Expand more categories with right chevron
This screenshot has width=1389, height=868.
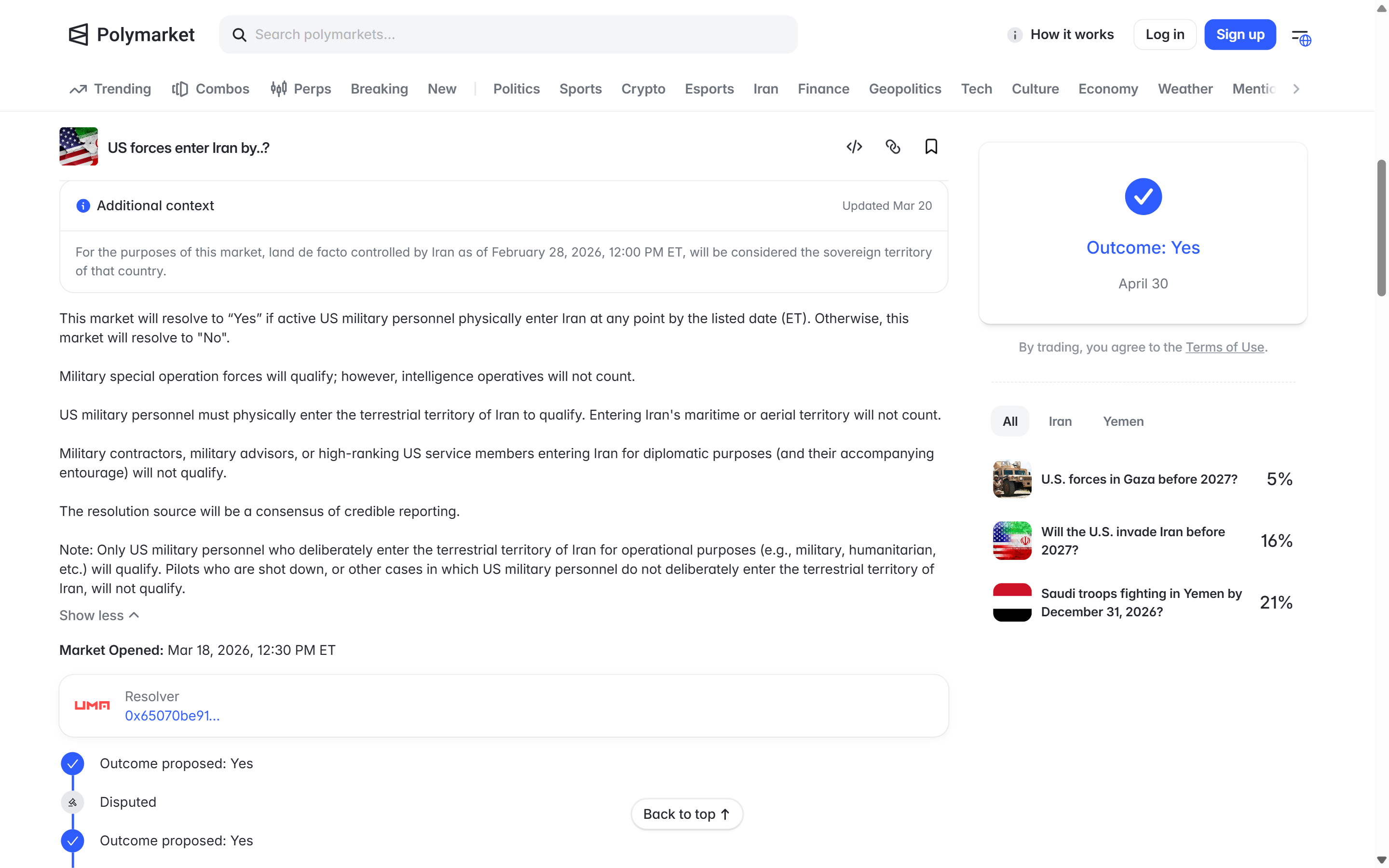pos(1296,89)
